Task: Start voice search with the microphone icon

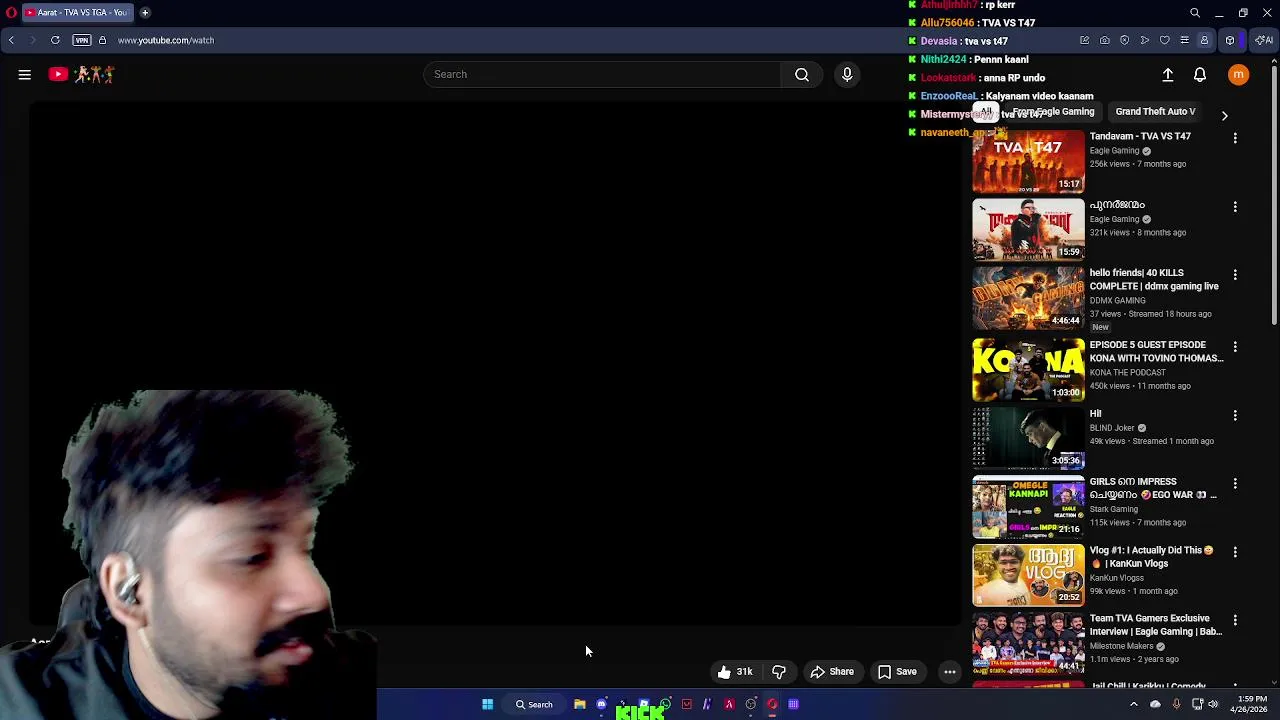Action: click(847, 74)
